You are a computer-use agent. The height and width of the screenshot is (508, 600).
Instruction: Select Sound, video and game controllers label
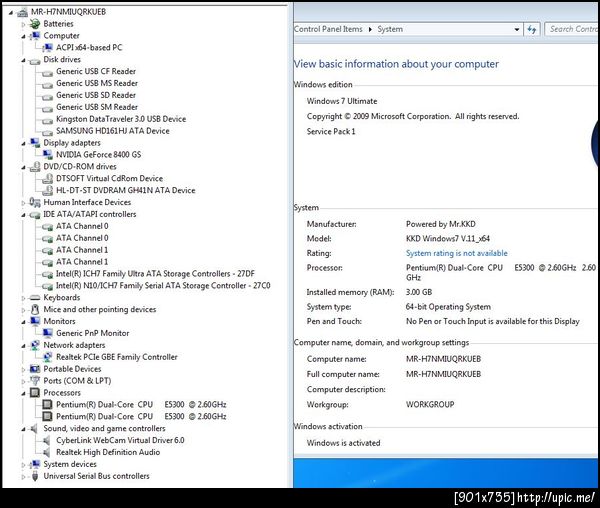tap(104, 428)
